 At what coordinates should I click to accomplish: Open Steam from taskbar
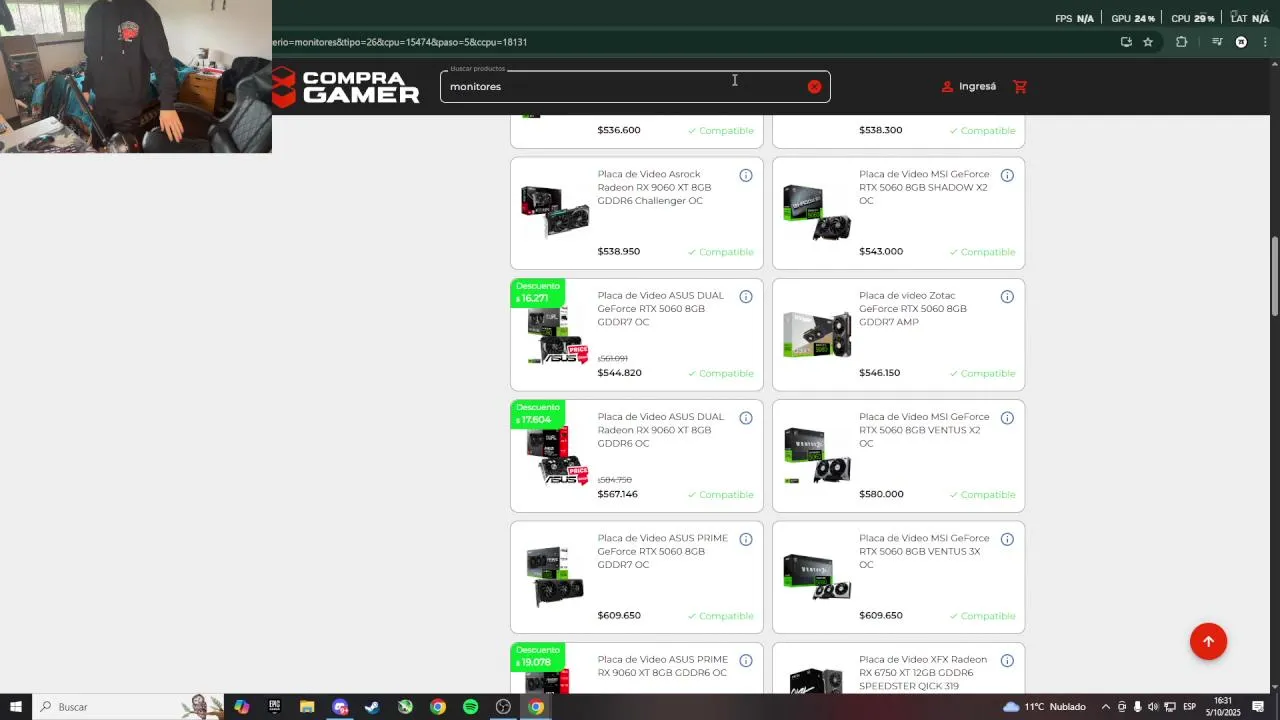point(372,707)
